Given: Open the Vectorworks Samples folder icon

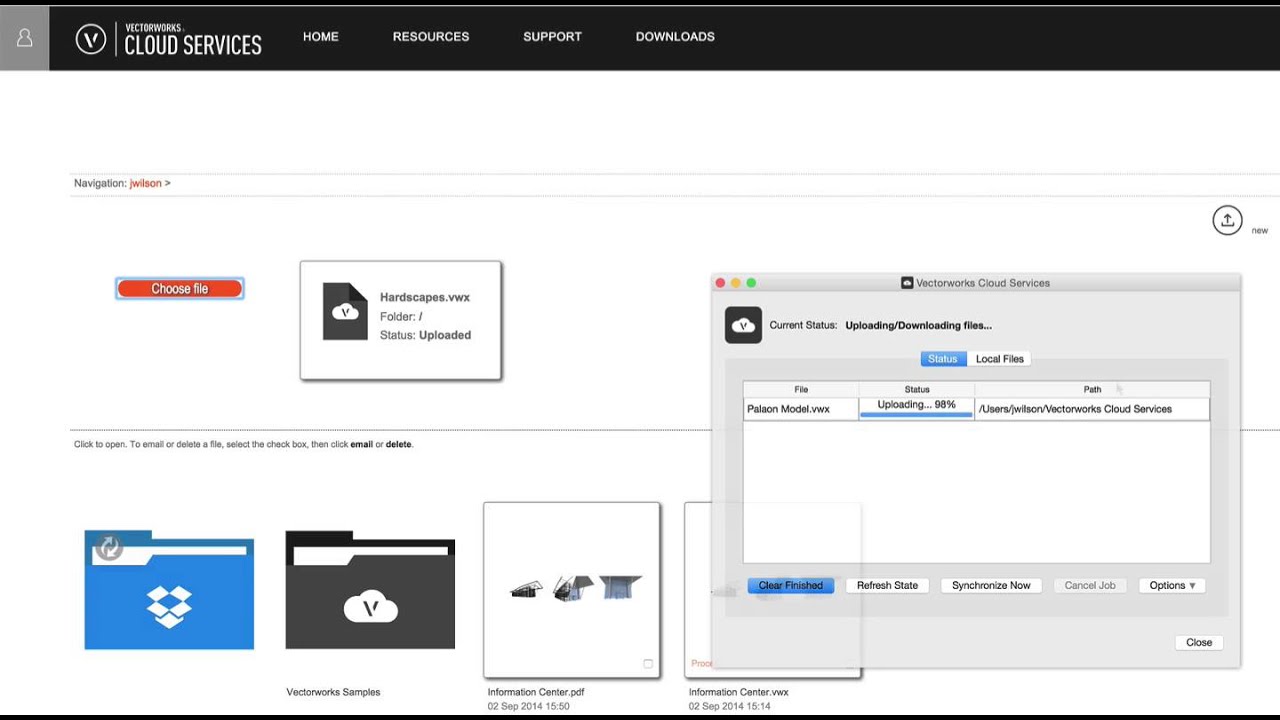Looking at the screenshot, I should pyautogui.click(x=370, y=590).
